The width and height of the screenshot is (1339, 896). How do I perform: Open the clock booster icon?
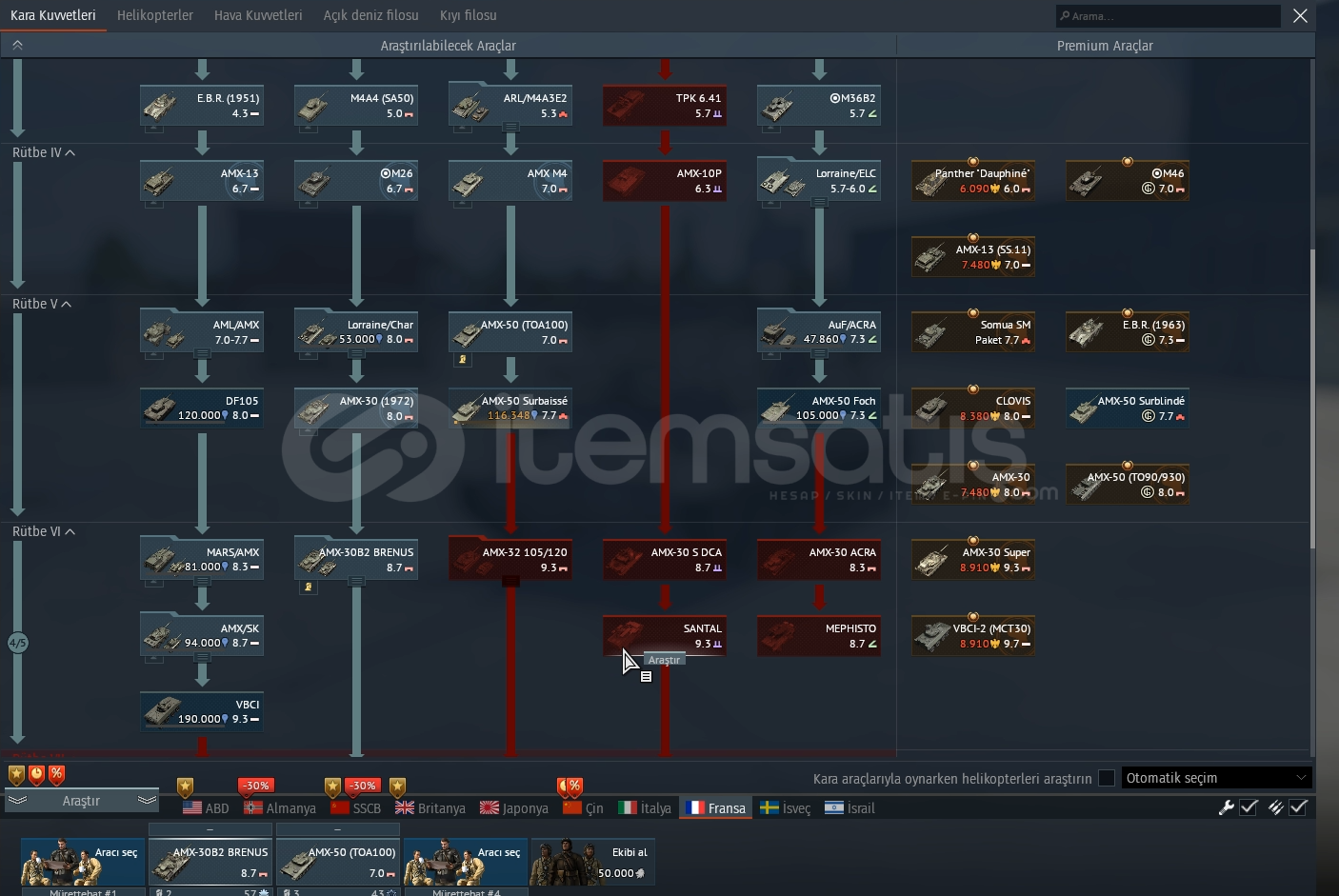tap(36, 774)
